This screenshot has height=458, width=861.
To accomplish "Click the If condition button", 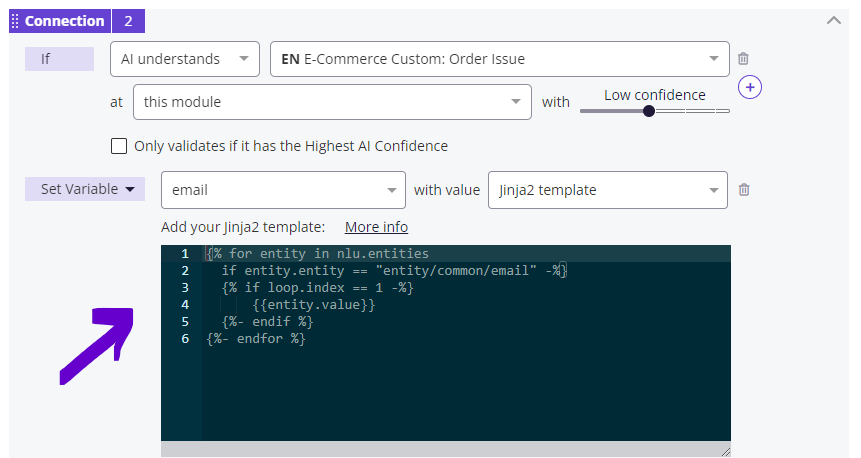I will 59,59.
